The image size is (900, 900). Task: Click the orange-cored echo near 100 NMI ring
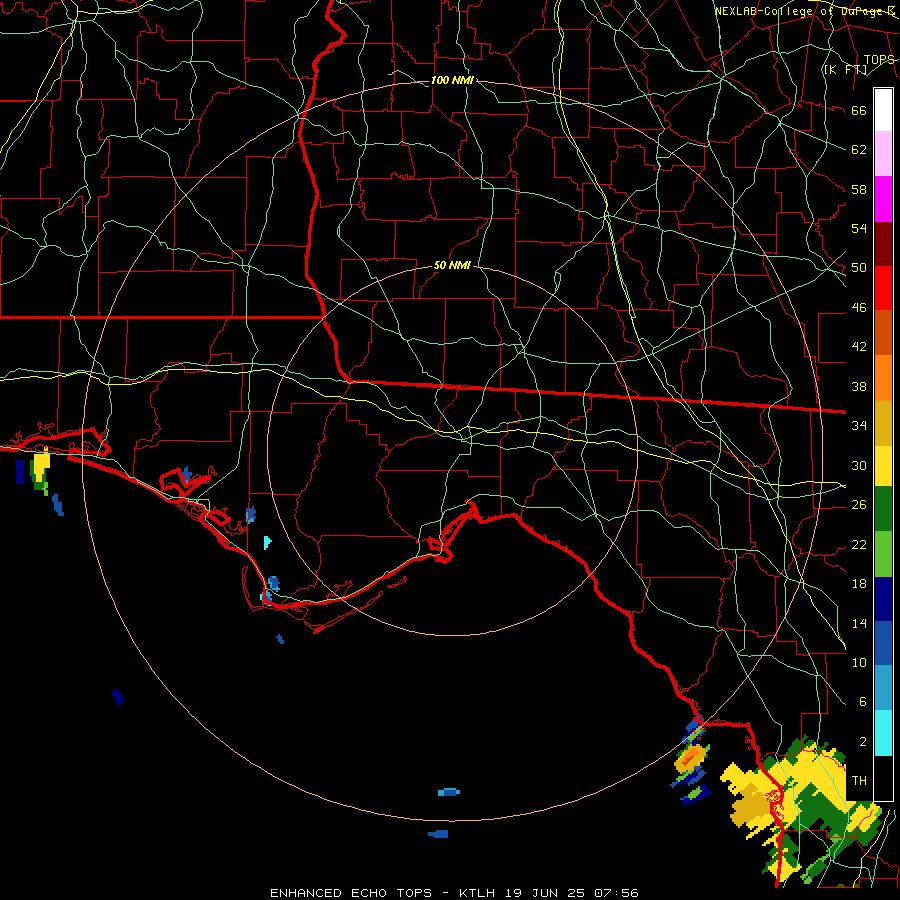tap(692, 757)
